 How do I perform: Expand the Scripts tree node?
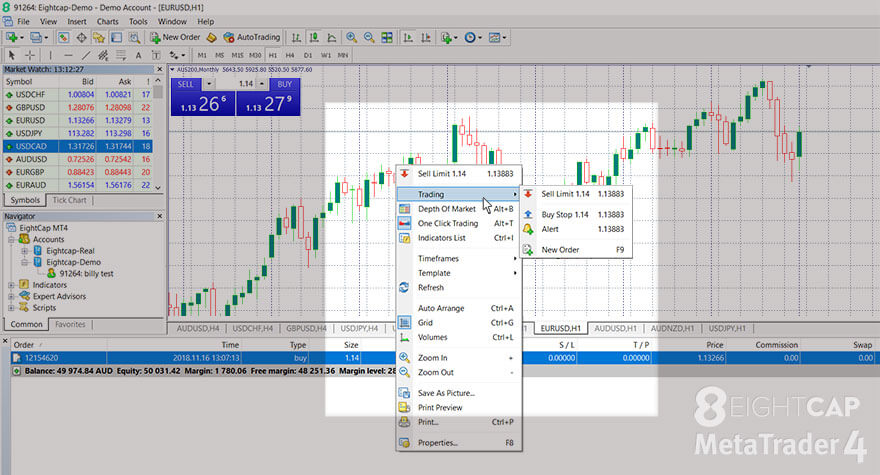[x=11, y=308]
